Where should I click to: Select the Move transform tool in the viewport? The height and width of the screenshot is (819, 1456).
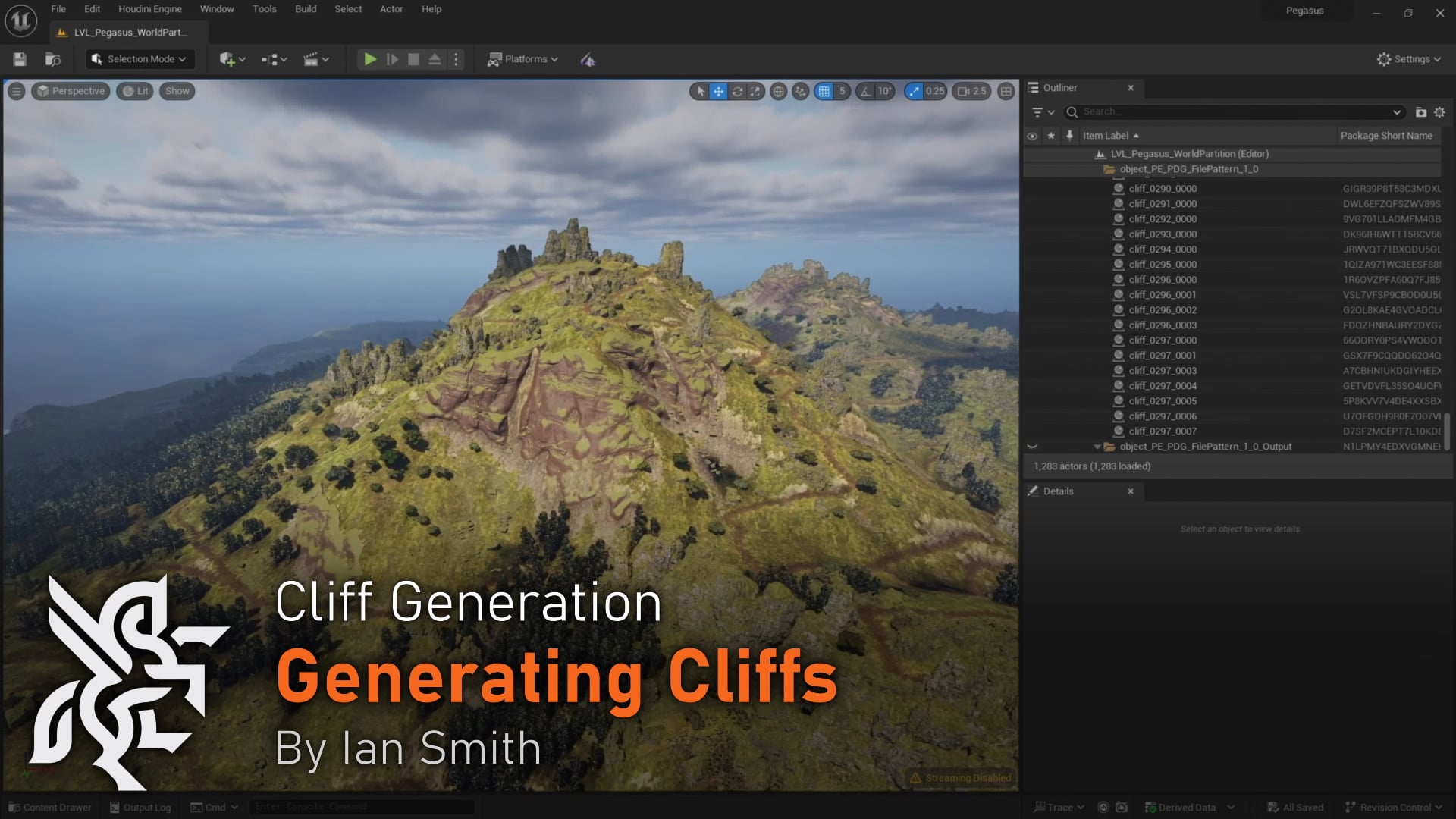[717, 91]
